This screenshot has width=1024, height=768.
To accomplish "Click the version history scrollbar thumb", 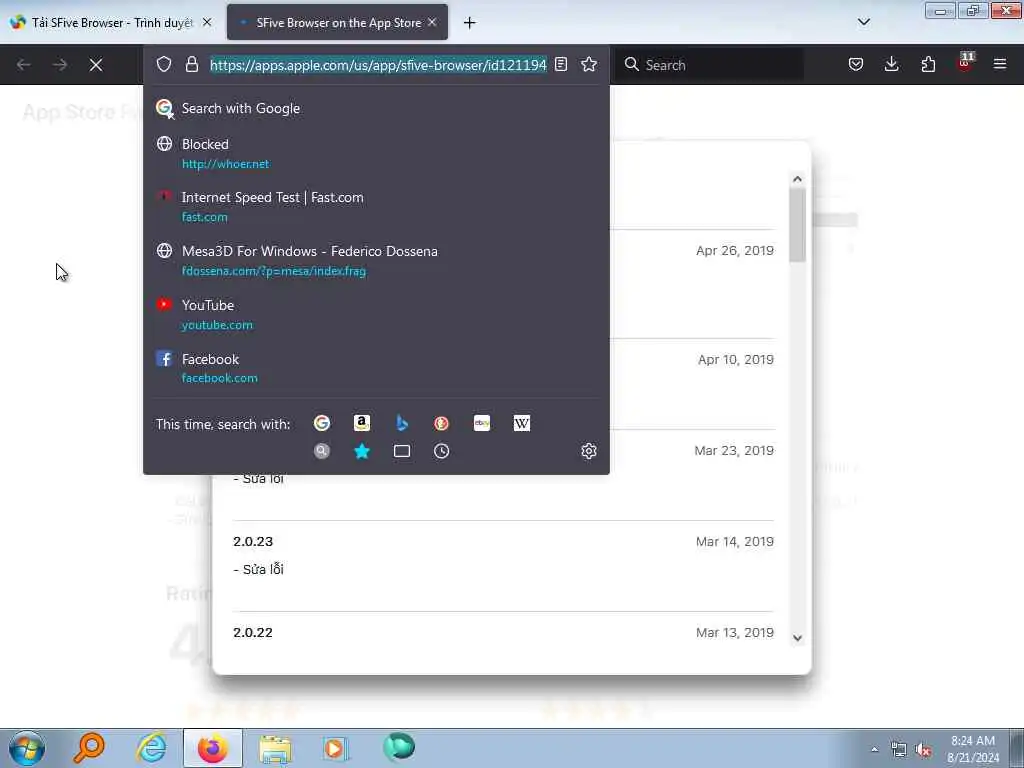I will pos(797,225).
